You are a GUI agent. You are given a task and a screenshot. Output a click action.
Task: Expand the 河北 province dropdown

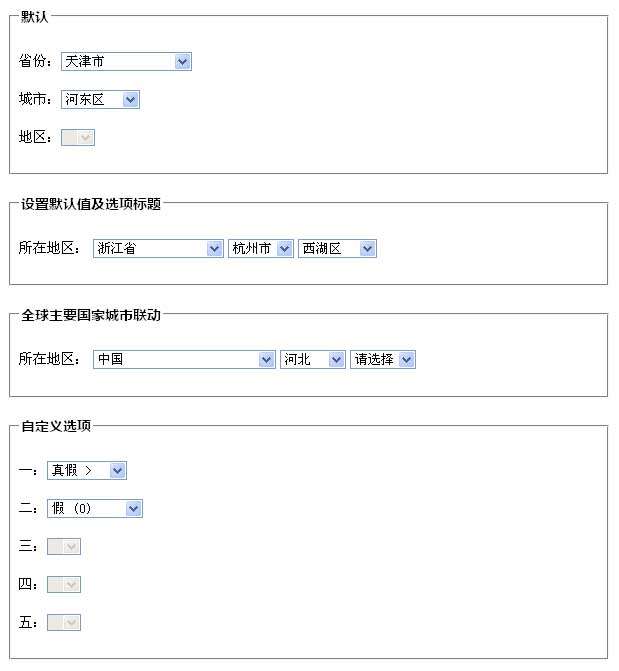pyautogui.click(x=312, y=359)
